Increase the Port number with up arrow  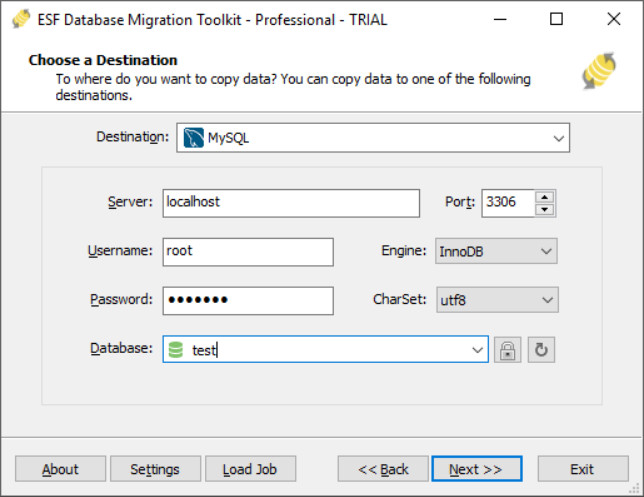[x=544, y=196]
